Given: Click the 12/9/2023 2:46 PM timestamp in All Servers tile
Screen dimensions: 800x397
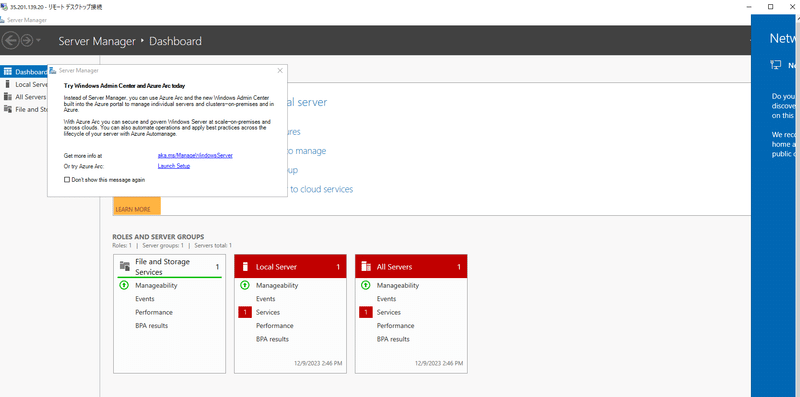Looking at the screenshot, I should click(x=439, y=364).
